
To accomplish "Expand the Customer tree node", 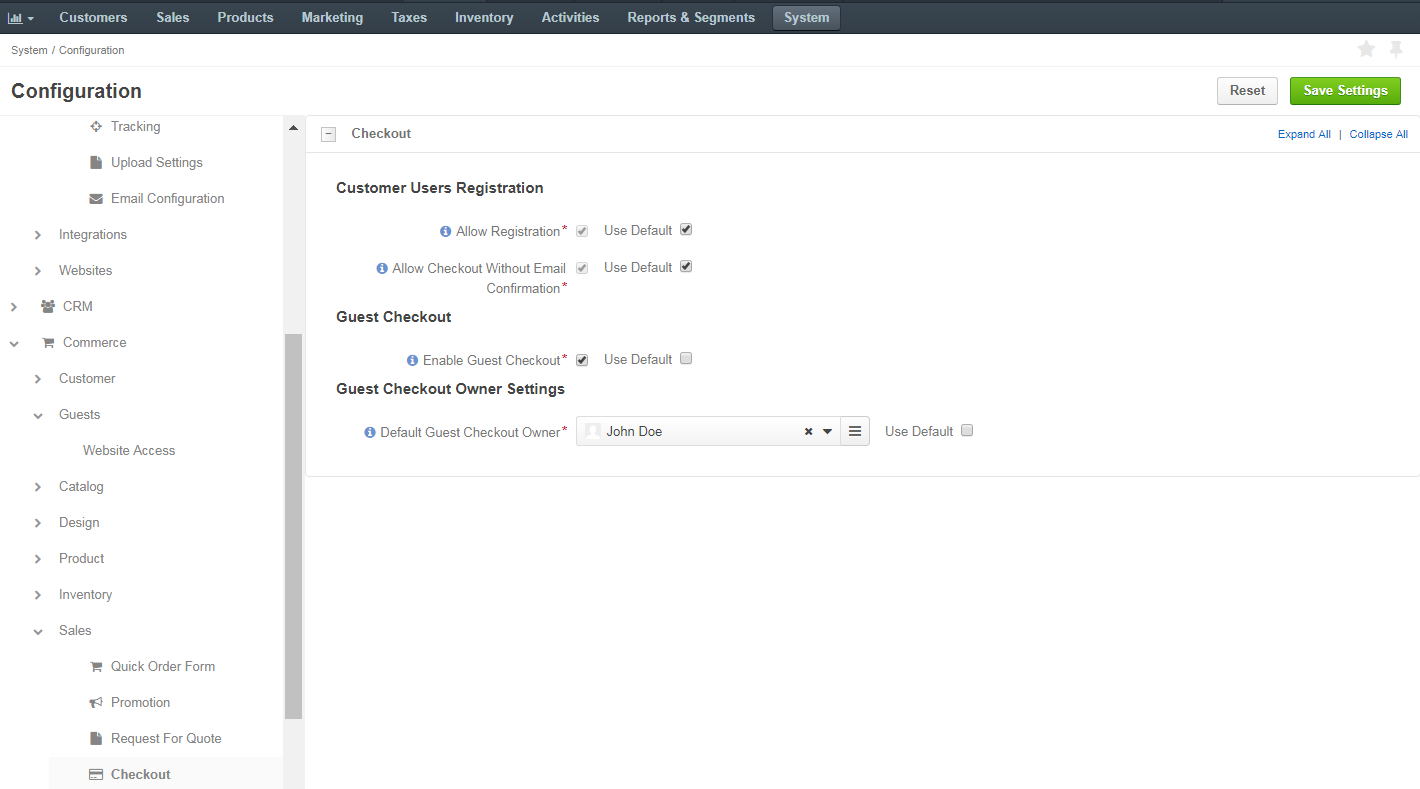I will tap(38, 378).
